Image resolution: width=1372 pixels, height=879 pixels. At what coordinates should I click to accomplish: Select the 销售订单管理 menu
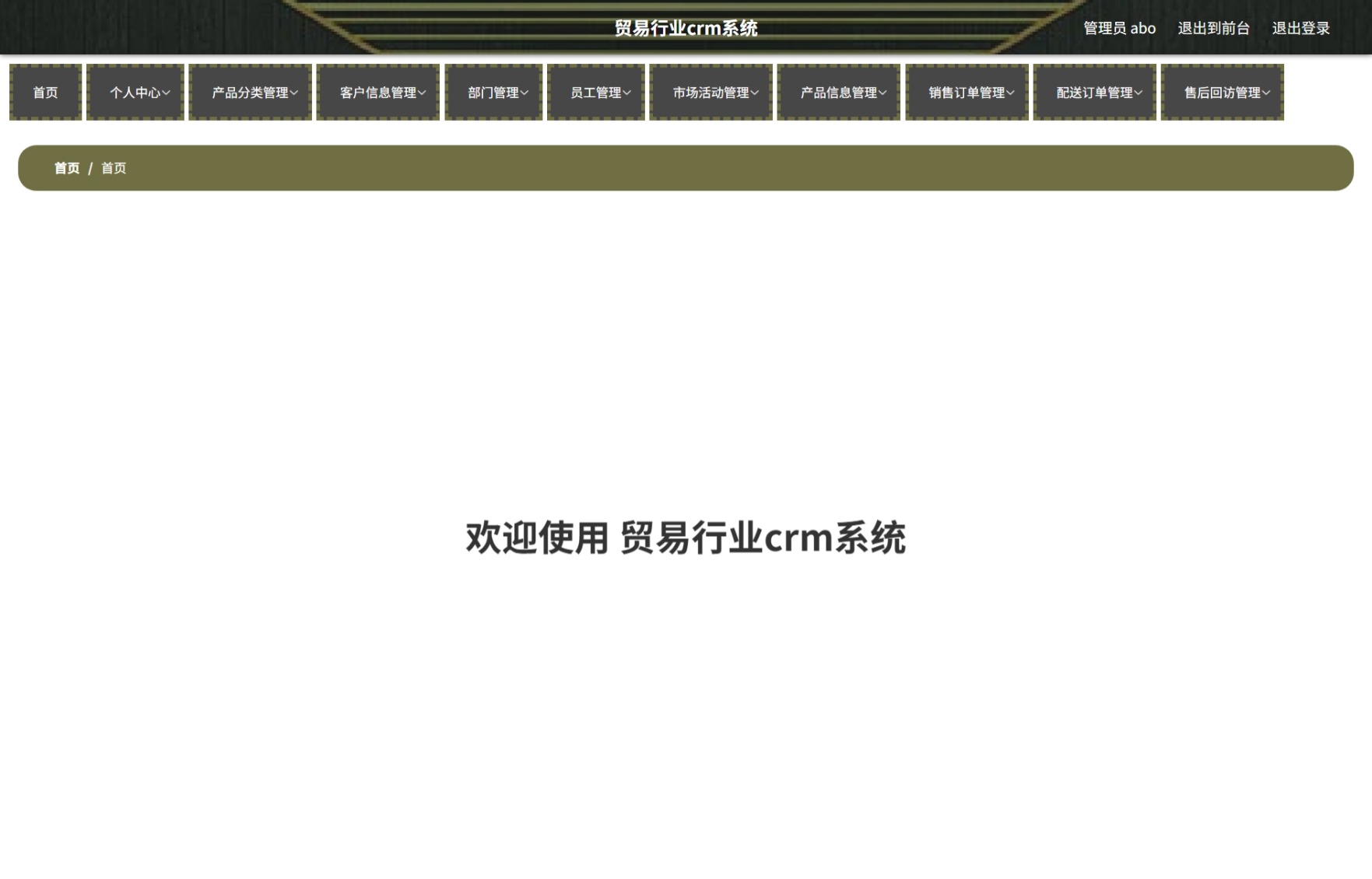click(x=967, y=93)
